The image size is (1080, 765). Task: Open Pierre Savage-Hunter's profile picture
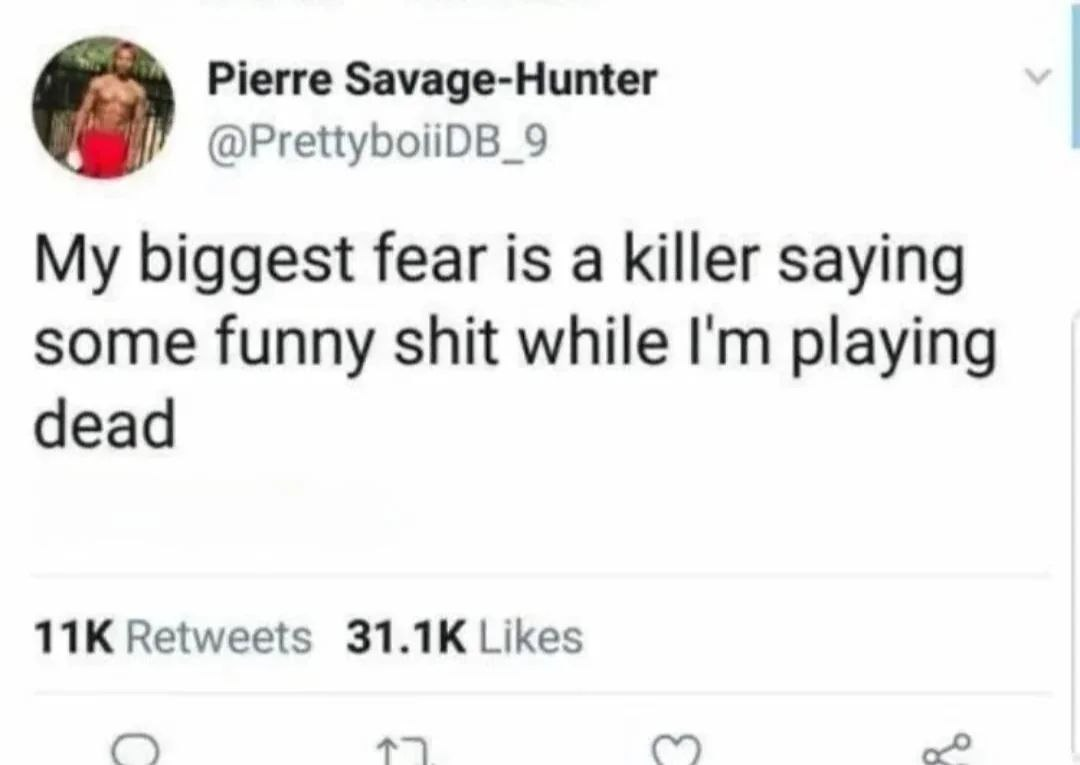pyautogui.click(x=103, y=107)
